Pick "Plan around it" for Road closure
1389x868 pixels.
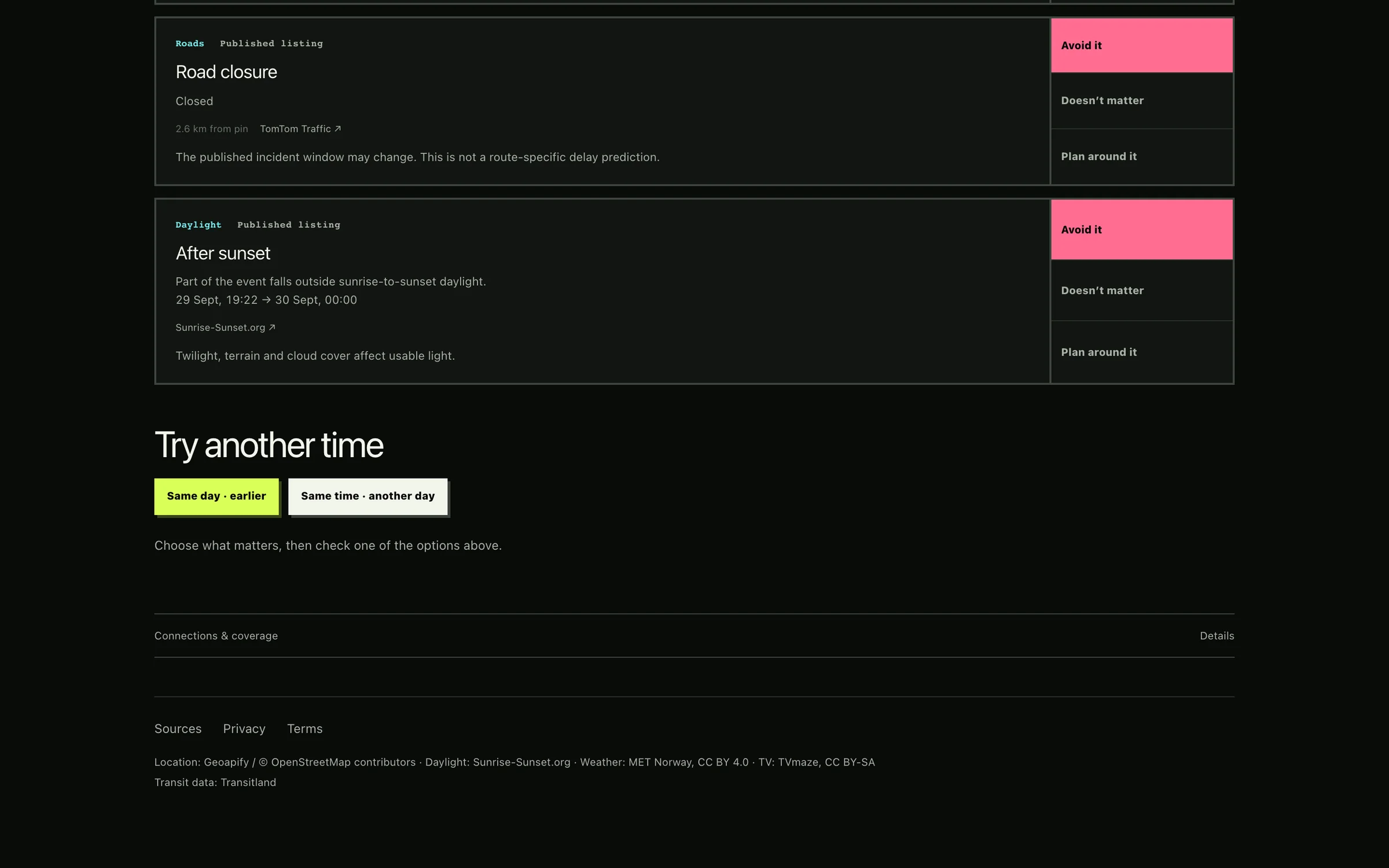point(1141,156)
